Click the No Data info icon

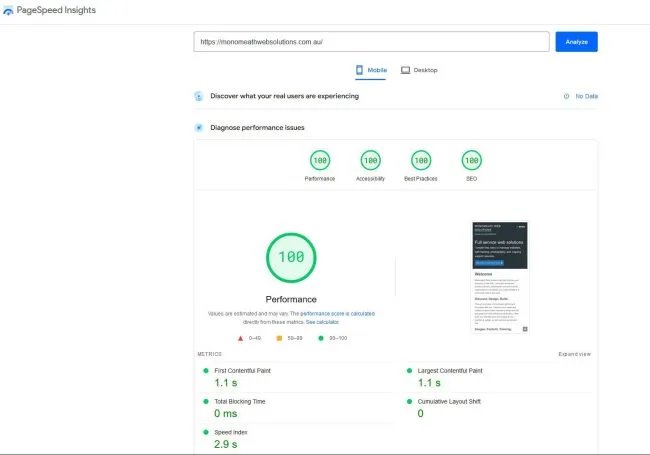(566, 96)
